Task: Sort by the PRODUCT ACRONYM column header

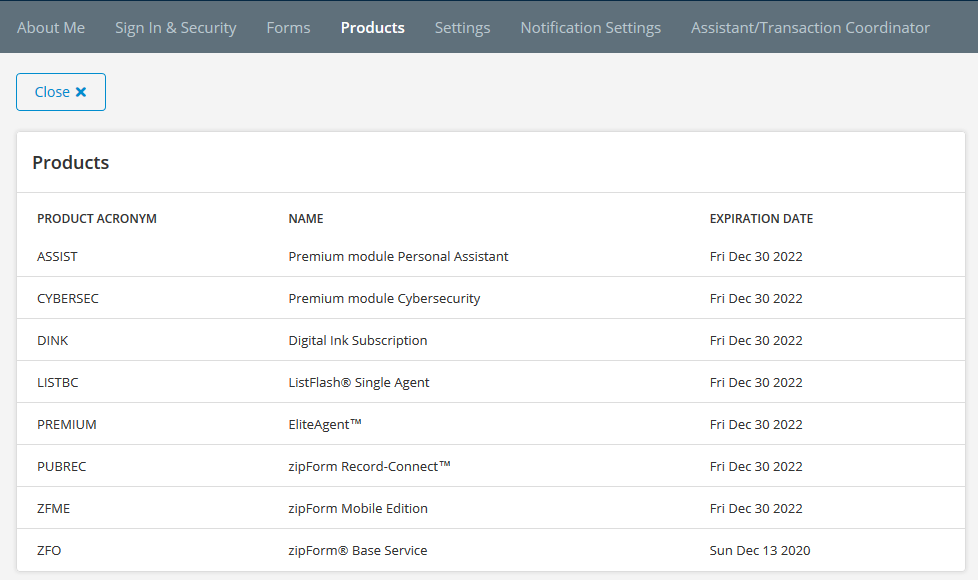Action: pyautogui.click(x=96, y=218)
